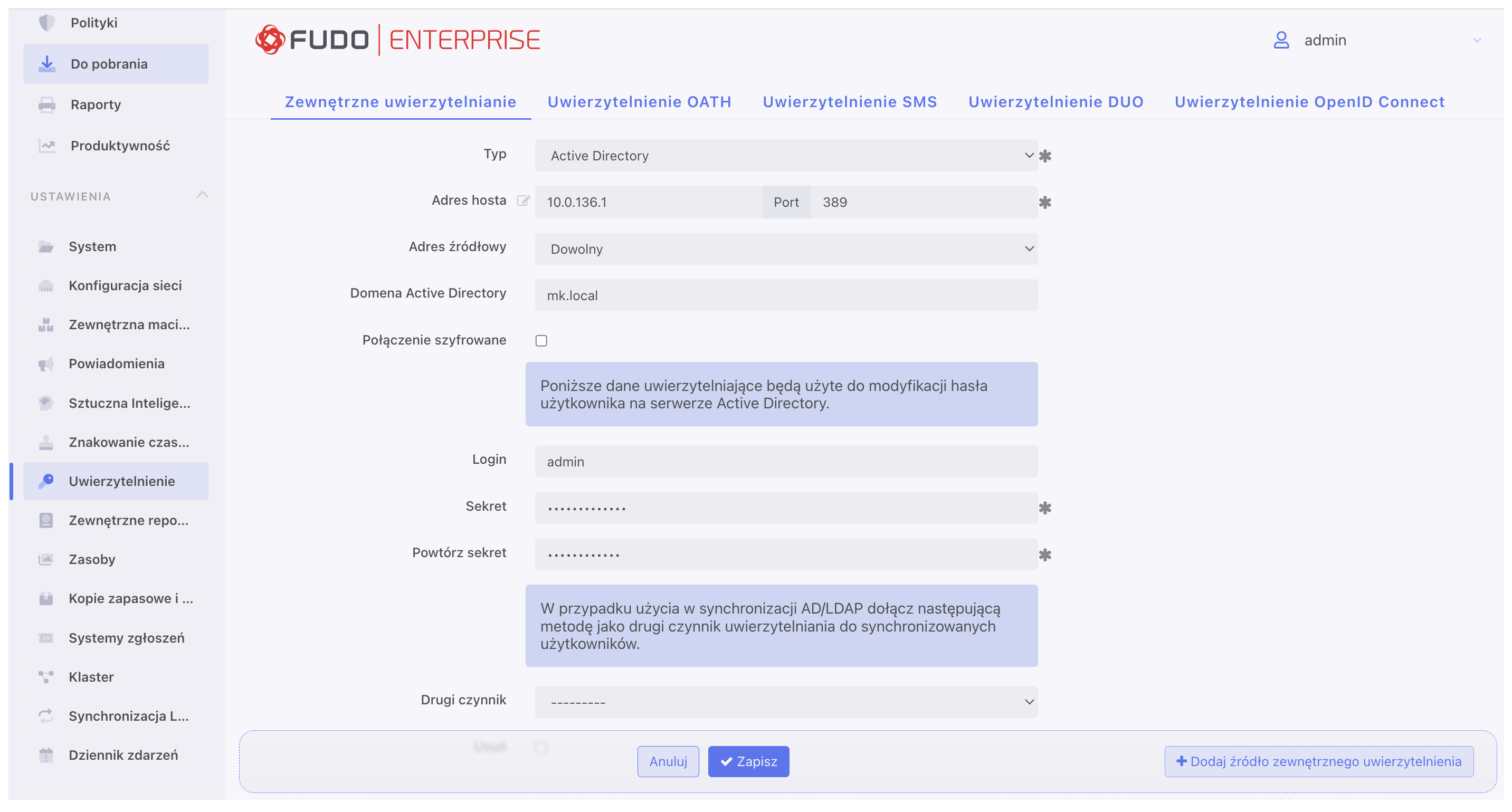Screen dimensions: 1512x812
Task: Click the FUDO Enterprise logo
Action: (x=397, y=40)
